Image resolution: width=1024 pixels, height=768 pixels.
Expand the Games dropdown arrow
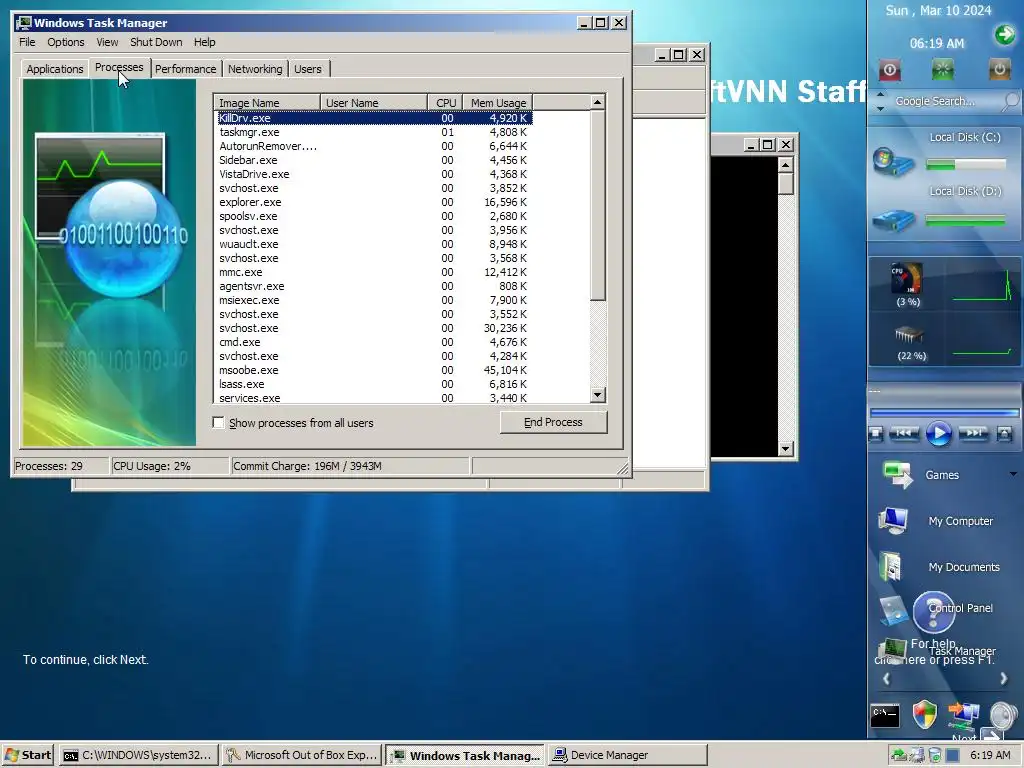[x=1013, y=474]
